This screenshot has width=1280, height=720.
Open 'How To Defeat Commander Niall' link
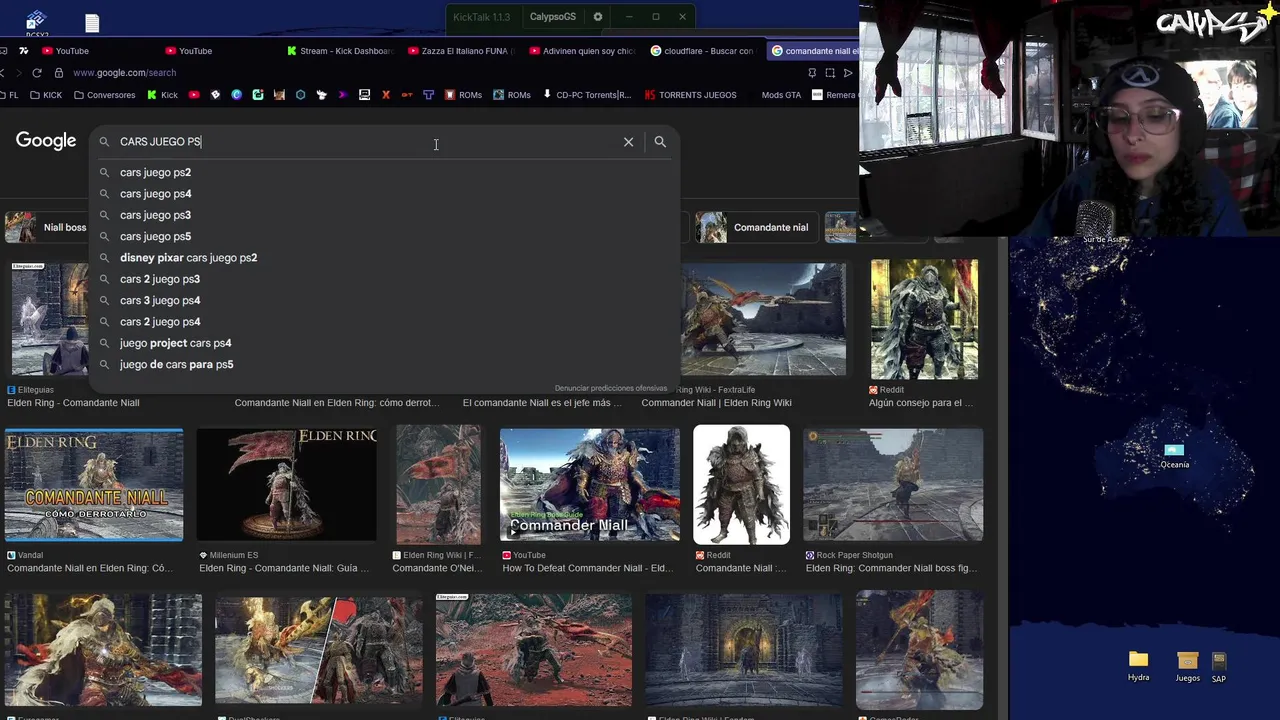click(x=588, y=568)
